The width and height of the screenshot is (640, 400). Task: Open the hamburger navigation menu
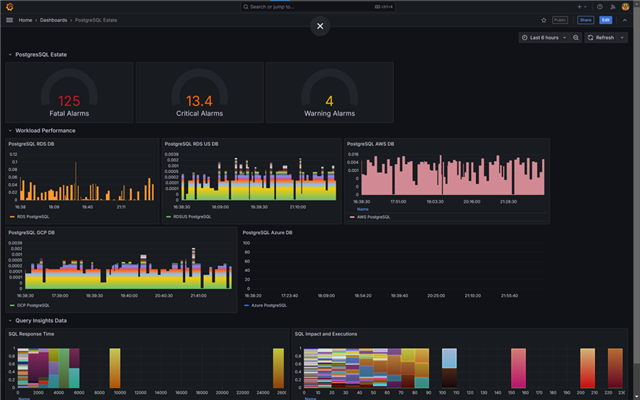pyautogui.click(x=9, y=20)
